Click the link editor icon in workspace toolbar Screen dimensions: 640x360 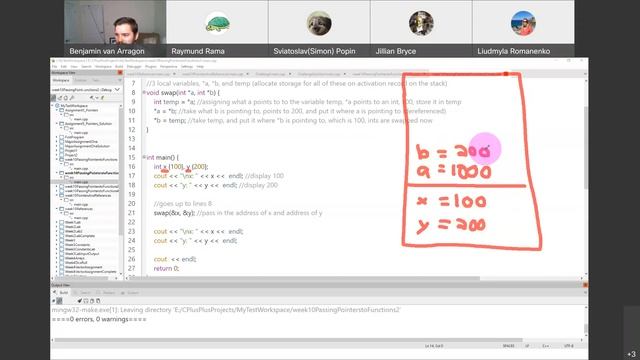tap(60, 98)
